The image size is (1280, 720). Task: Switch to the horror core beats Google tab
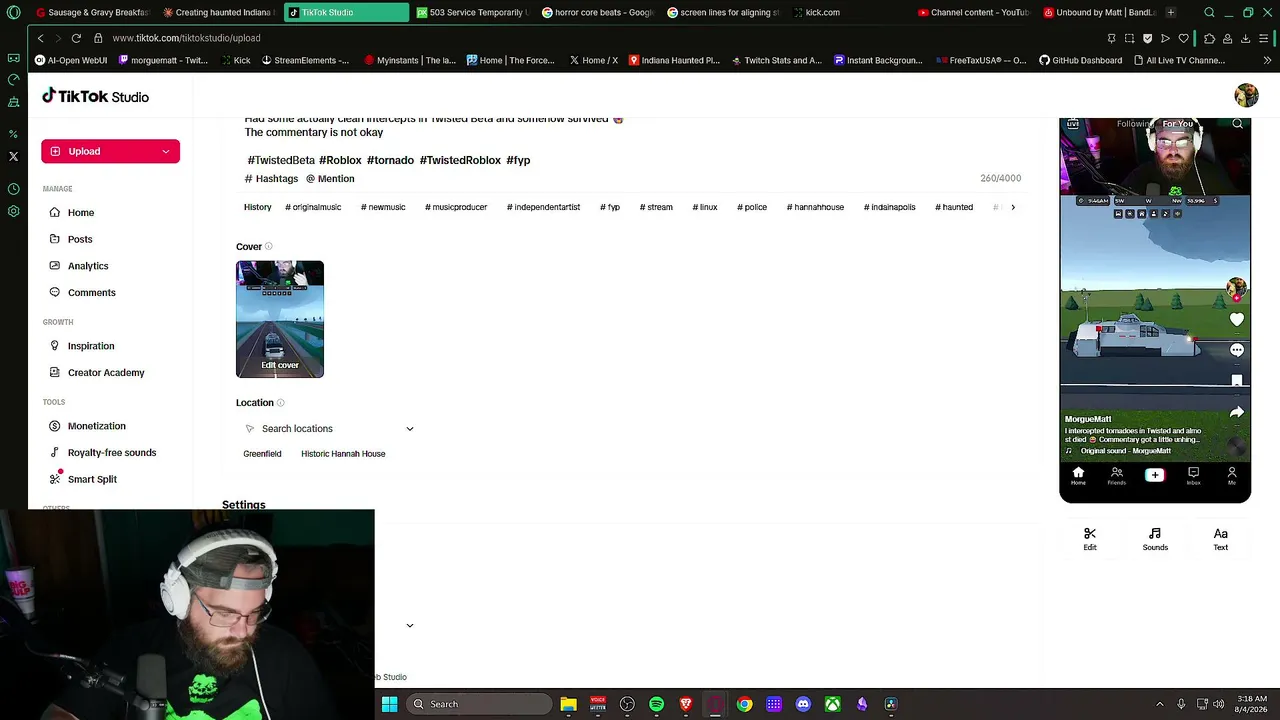(597, 12)
